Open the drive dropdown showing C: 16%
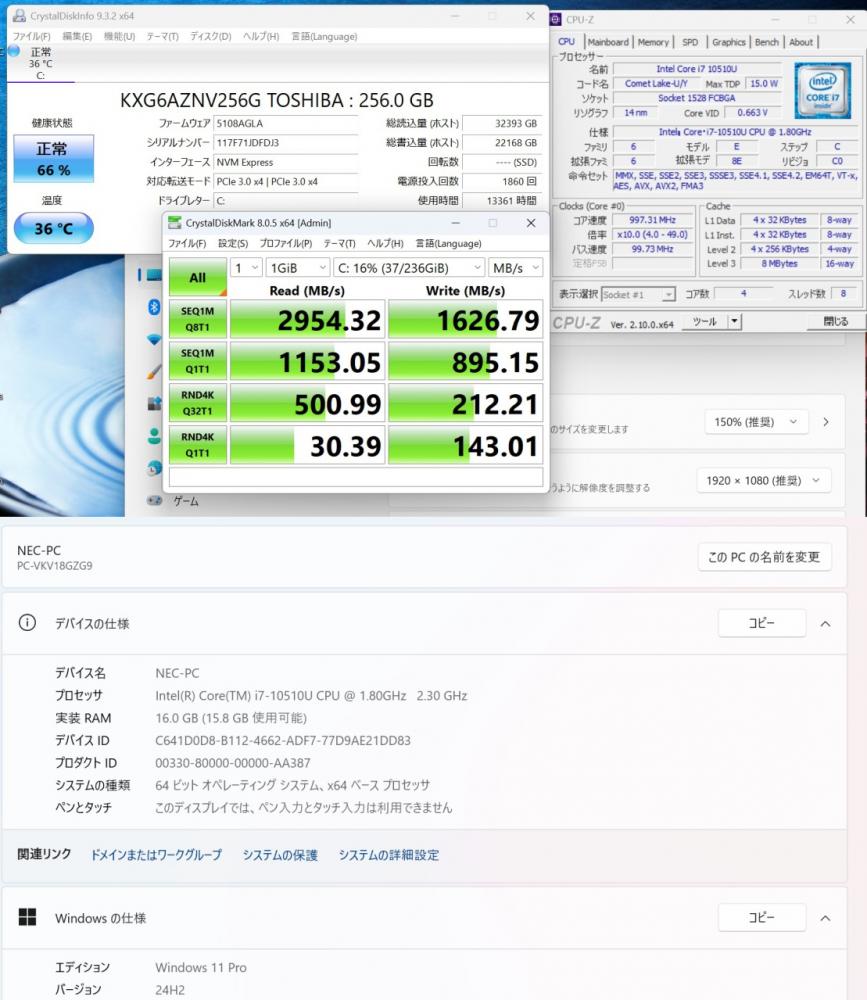This screenshot has height=1000, width=867. [x=409, y=268]
